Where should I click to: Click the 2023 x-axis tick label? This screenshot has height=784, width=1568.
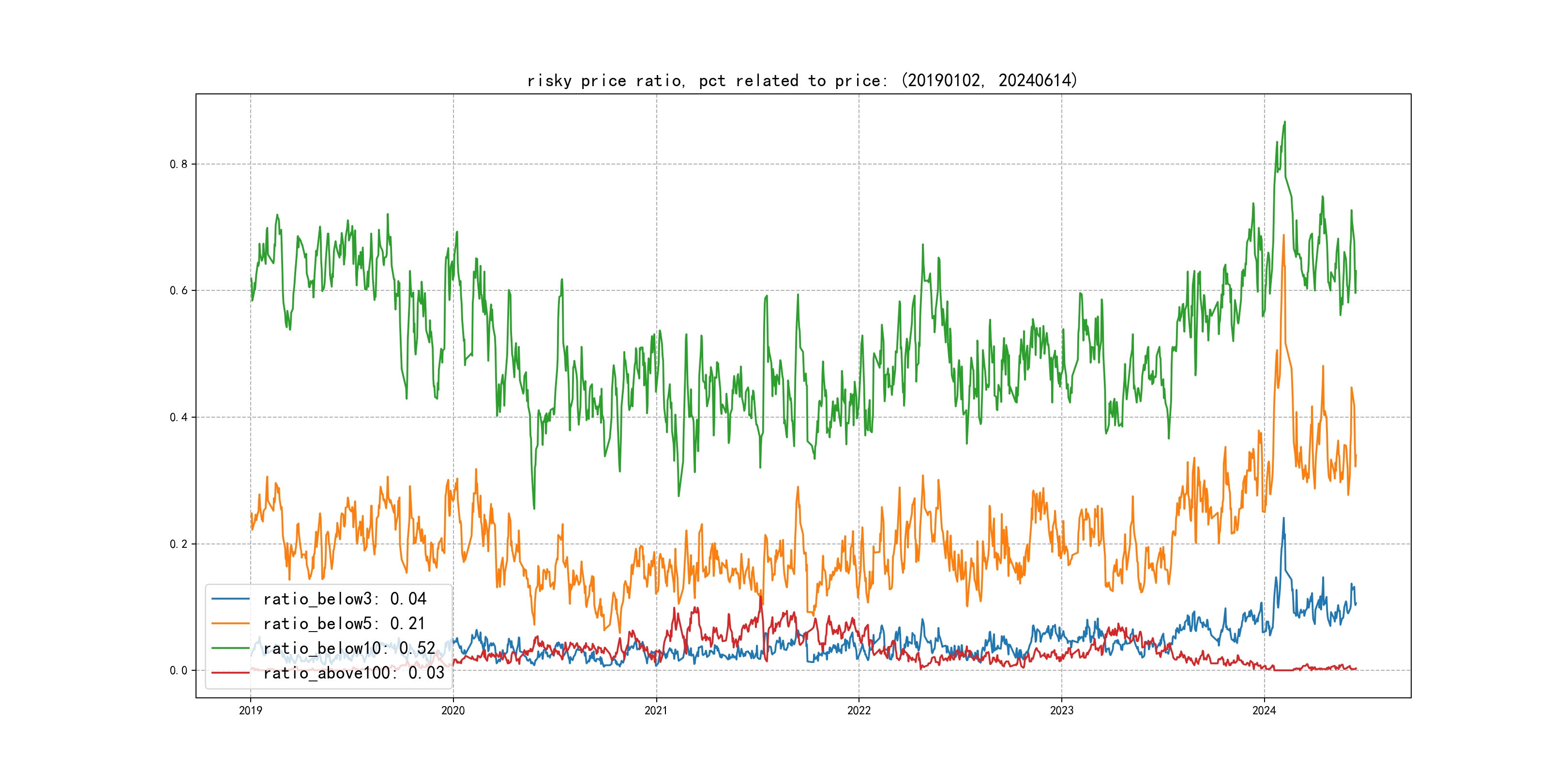[1062, 710]
